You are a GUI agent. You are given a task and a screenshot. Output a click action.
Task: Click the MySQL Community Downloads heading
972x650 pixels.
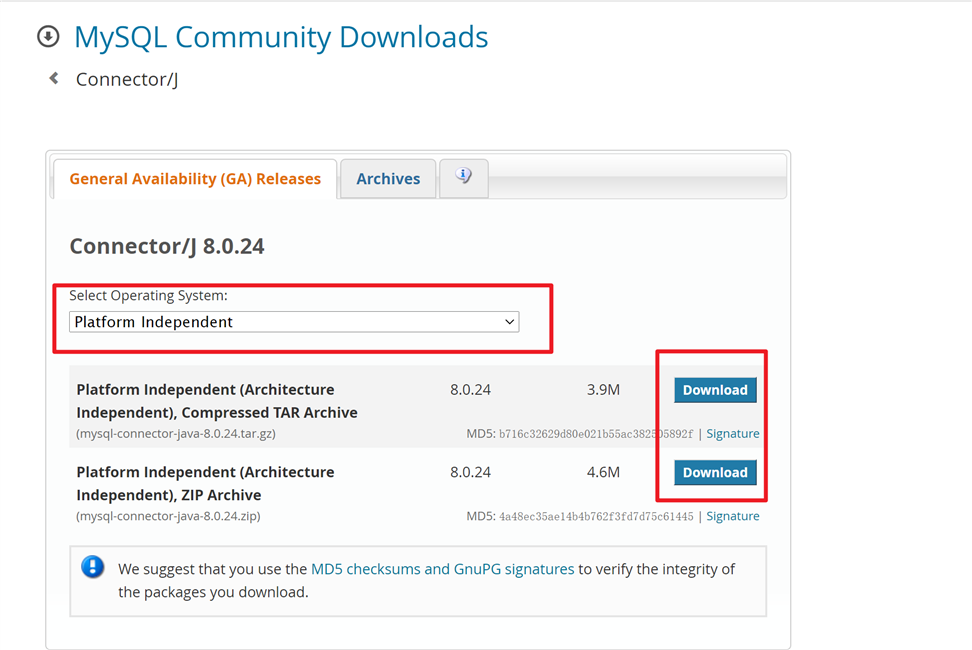(281, 37)
